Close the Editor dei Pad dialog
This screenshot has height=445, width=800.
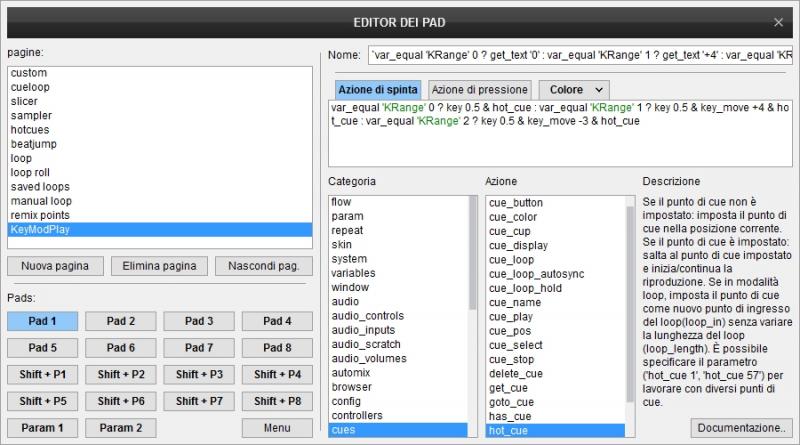[778, 22]
